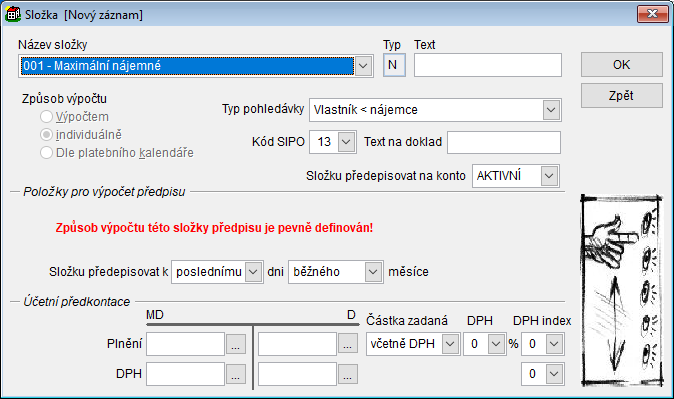Open the Kód SIPO dropdown
The height and width of the screenshot is (399, 674).
point(346,142)
